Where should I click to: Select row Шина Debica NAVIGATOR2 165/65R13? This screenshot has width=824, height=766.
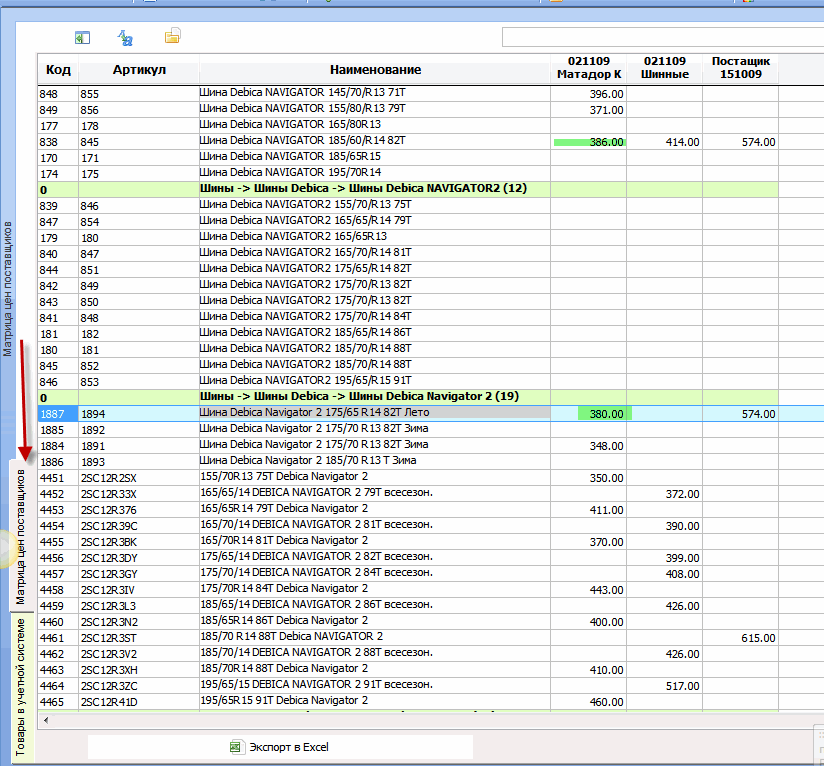(x=408, y=237)
